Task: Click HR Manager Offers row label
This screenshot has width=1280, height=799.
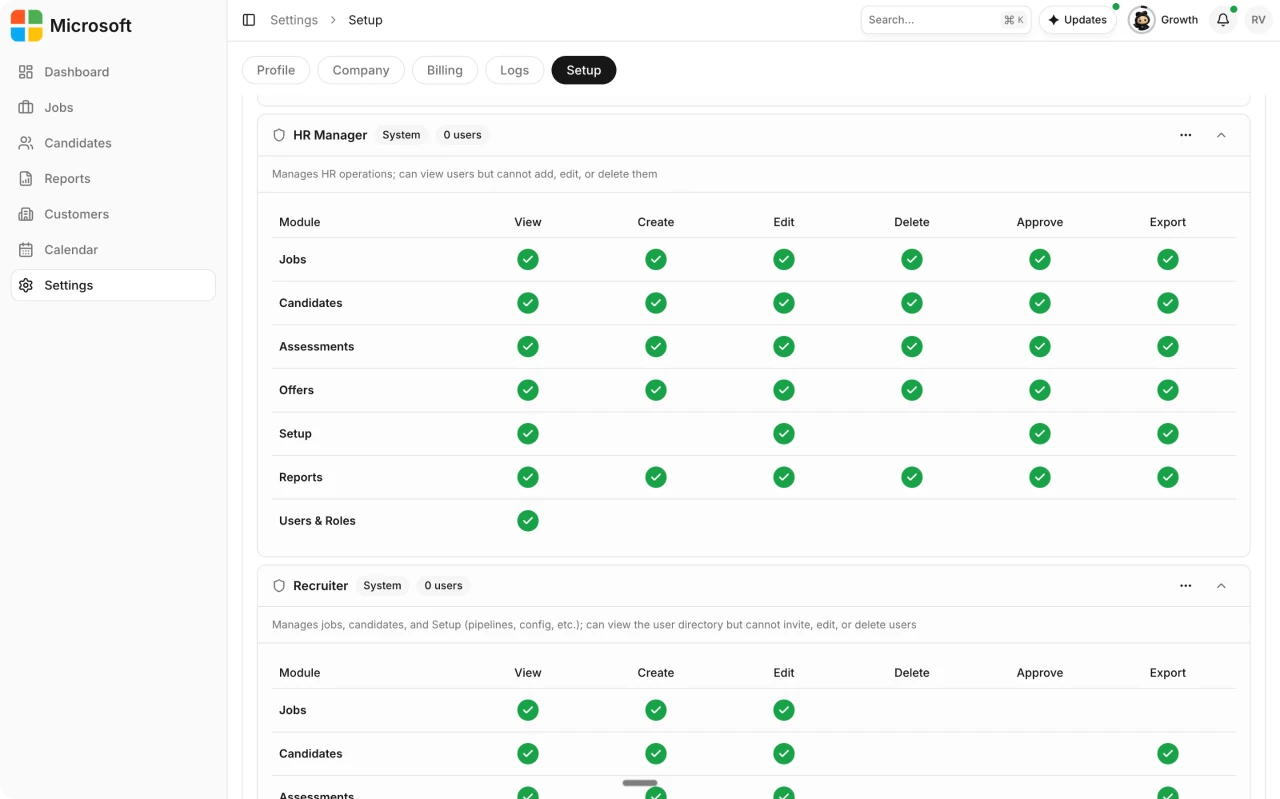Action: click(x=296, y=390)
